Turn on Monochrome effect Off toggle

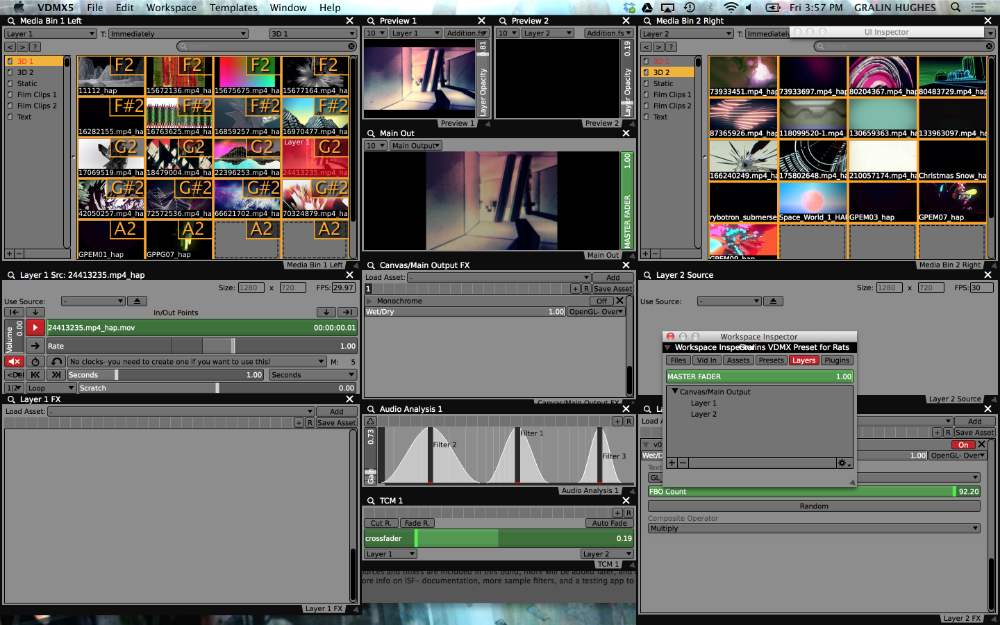pos(601,300)
